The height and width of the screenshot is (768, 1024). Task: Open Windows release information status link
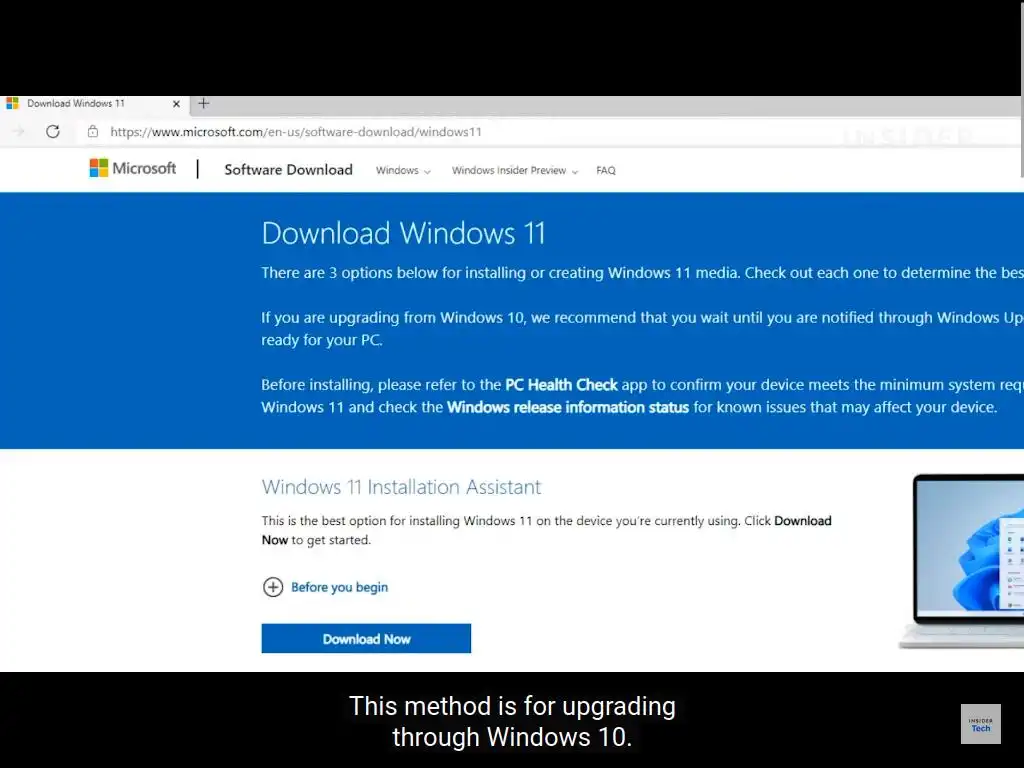tap(568, 408)
